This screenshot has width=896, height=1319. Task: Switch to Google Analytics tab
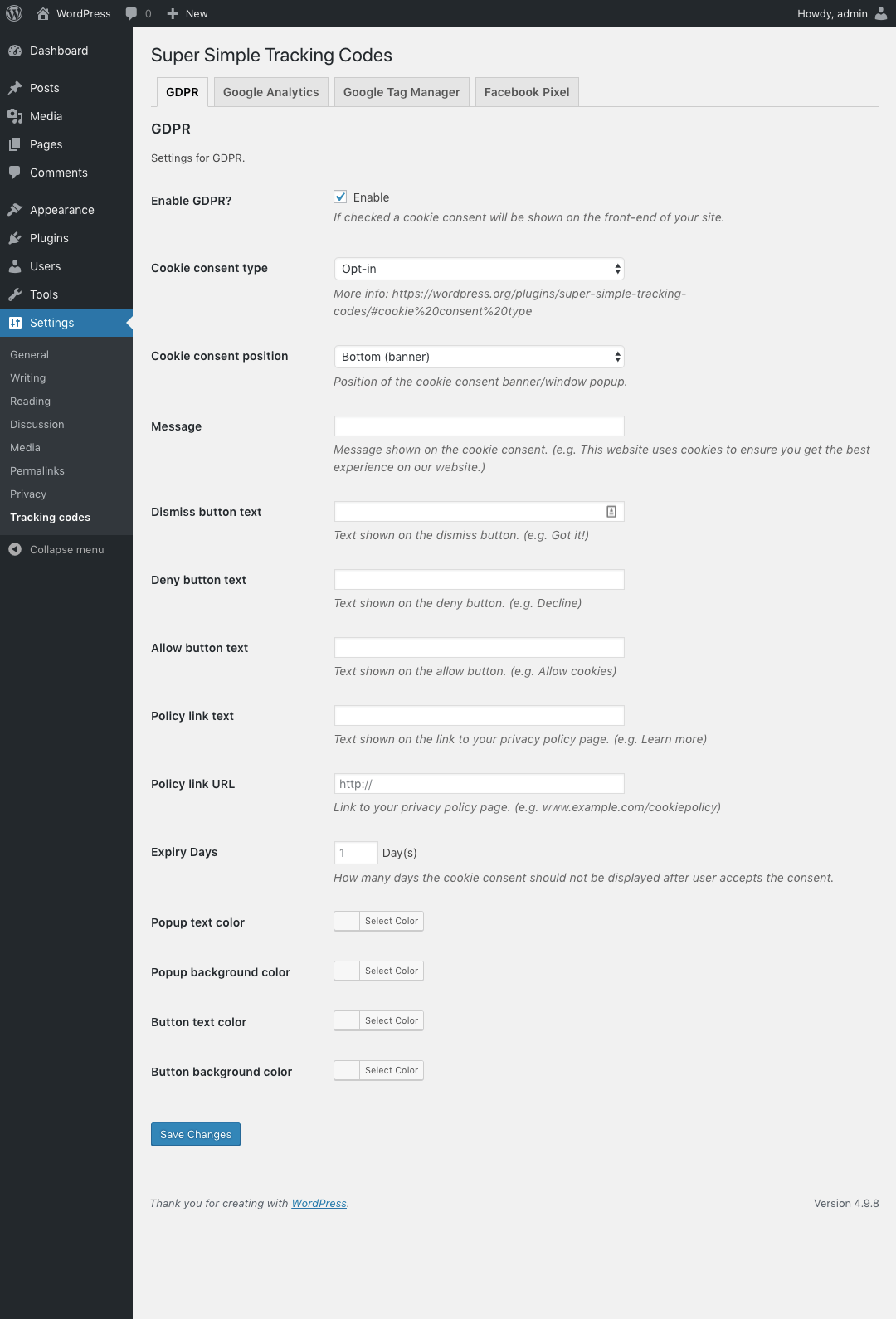pos(271,92)
